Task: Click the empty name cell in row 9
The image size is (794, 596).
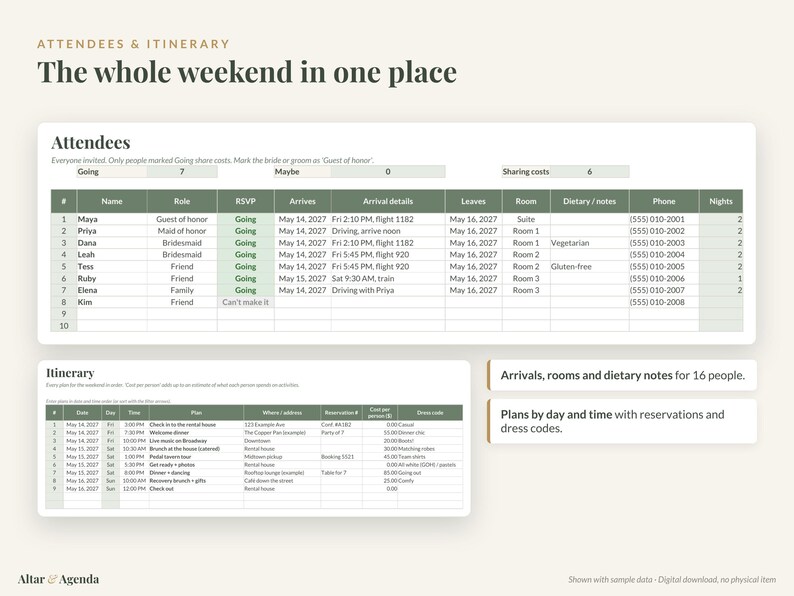Action: (112, 314)
